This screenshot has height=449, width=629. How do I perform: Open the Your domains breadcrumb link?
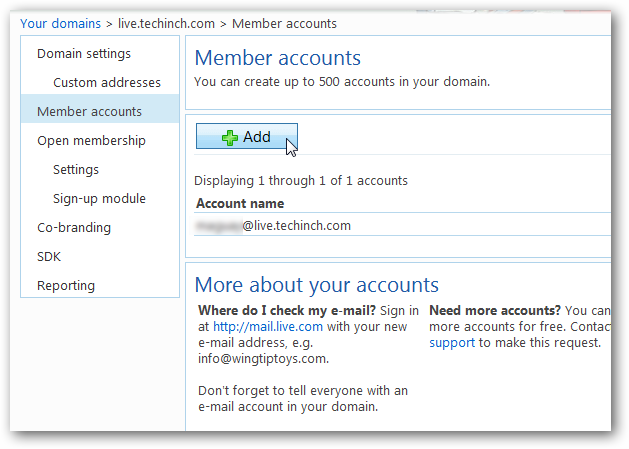point(61,24)
